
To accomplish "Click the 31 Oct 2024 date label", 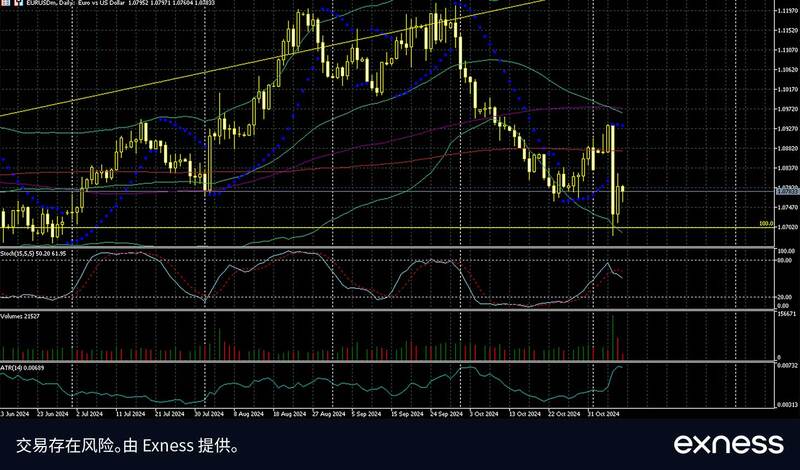I will (604, 414).
